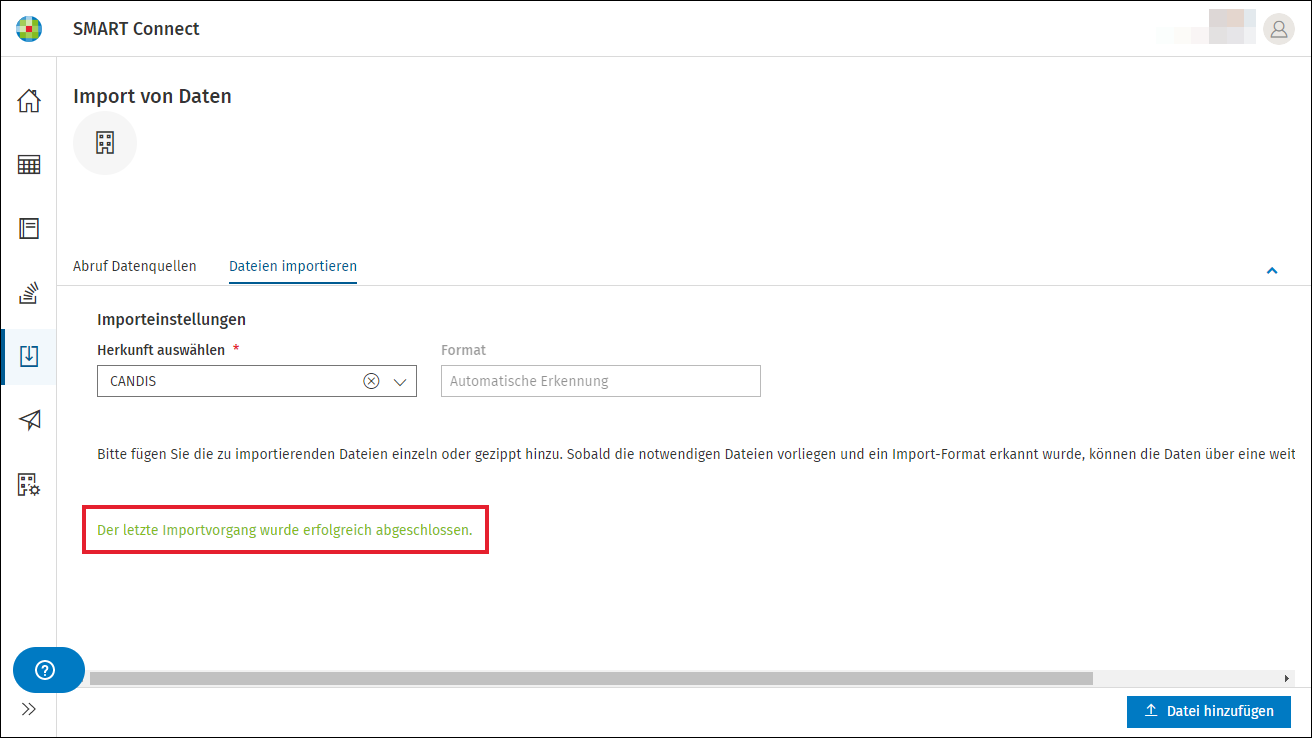The height and width of the screenshot is (738, 1312).
Task: Open the home page icon in sidebar
Action: tap(29, 101)
